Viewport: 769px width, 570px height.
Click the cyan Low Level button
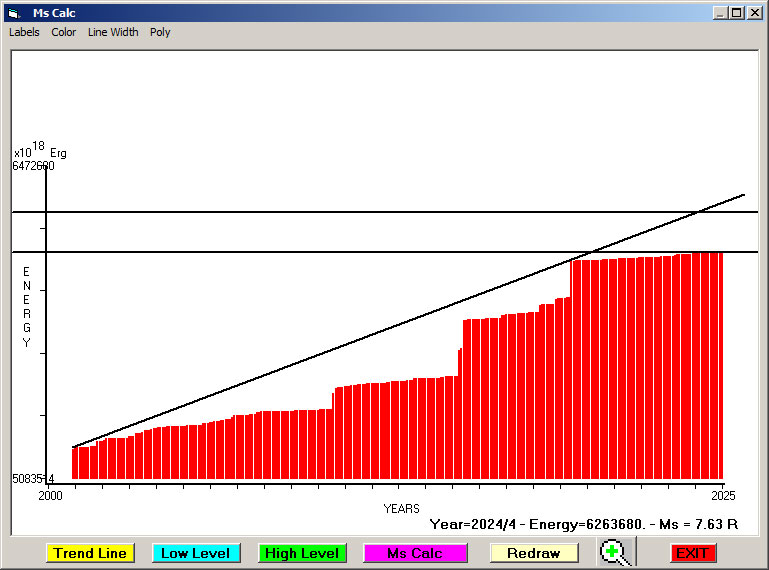coord(195,553)
